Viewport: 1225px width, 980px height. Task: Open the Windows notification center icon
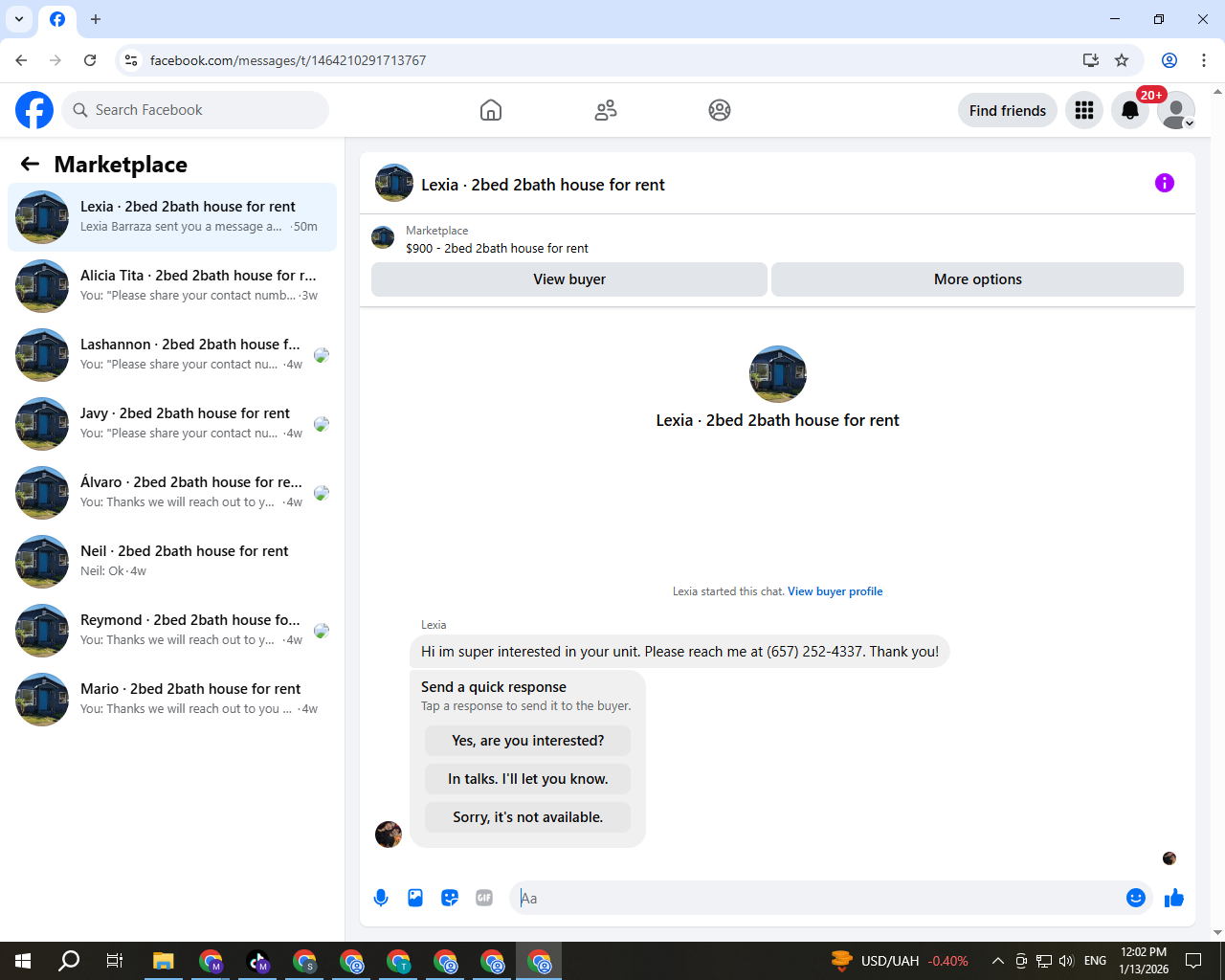tap(1193, 961)
